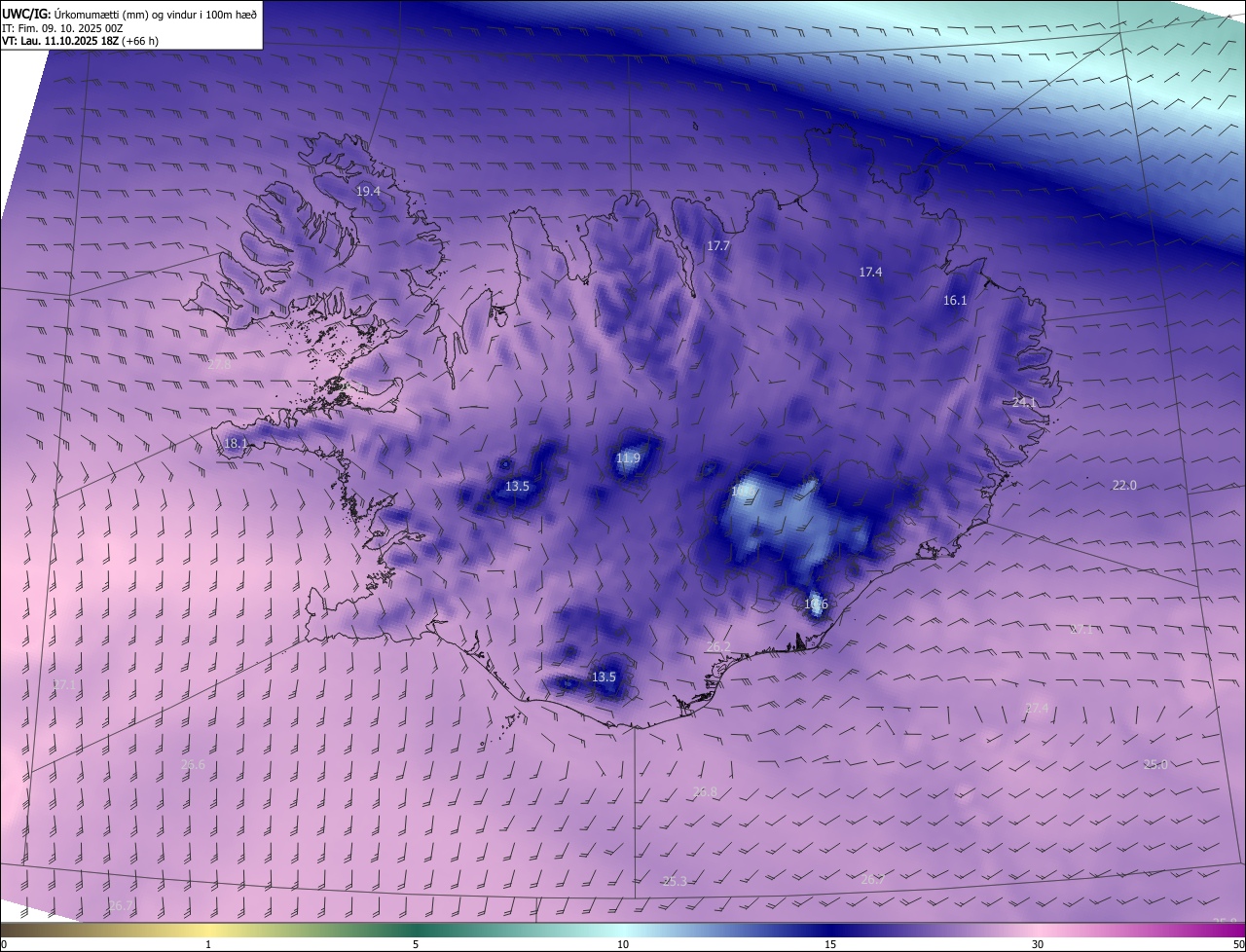
Task: Click the 17.4 value in northeast Iceland
Action: coord(870,272)
